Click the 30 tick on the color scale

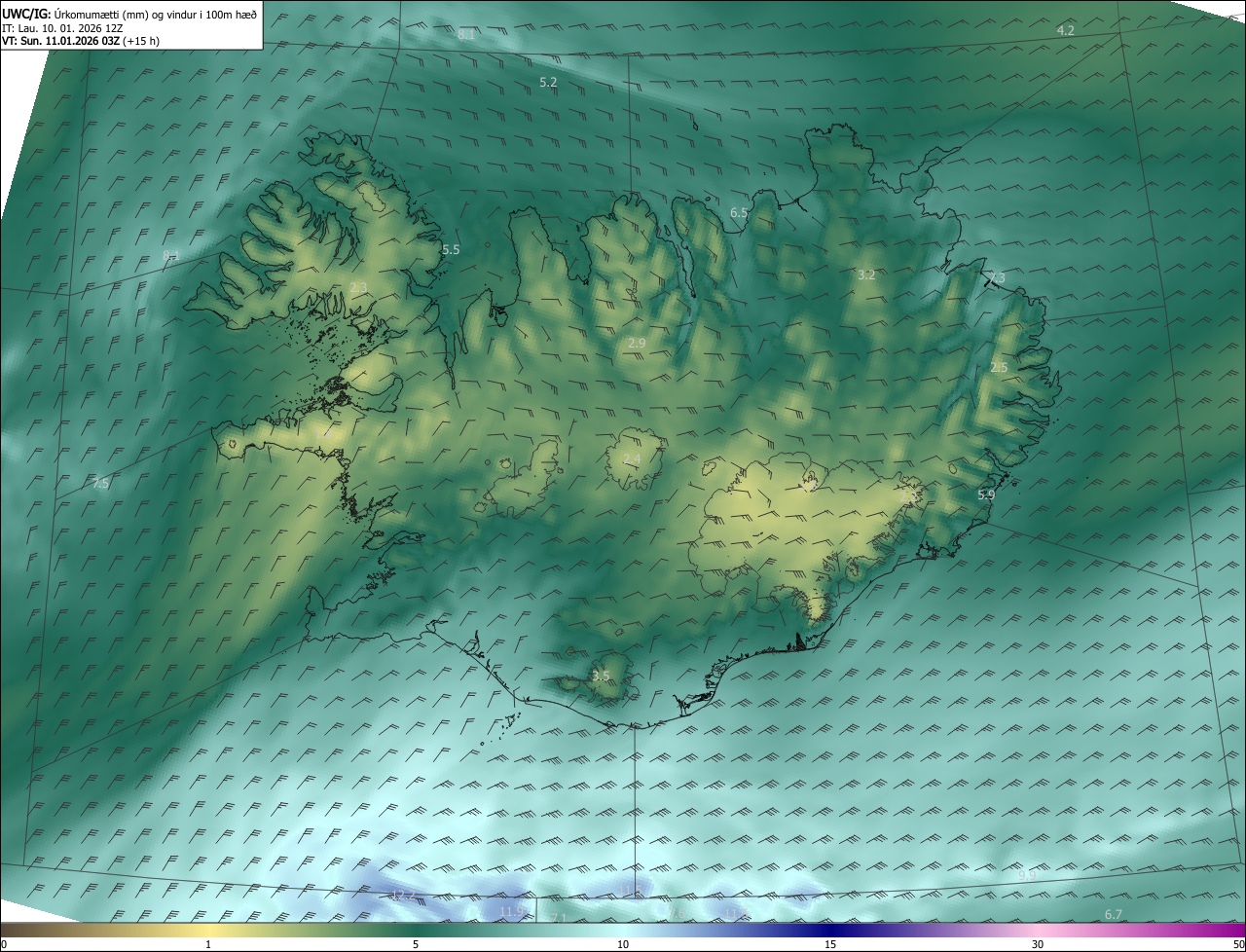pyautogui.click(x=1038, y=944)
